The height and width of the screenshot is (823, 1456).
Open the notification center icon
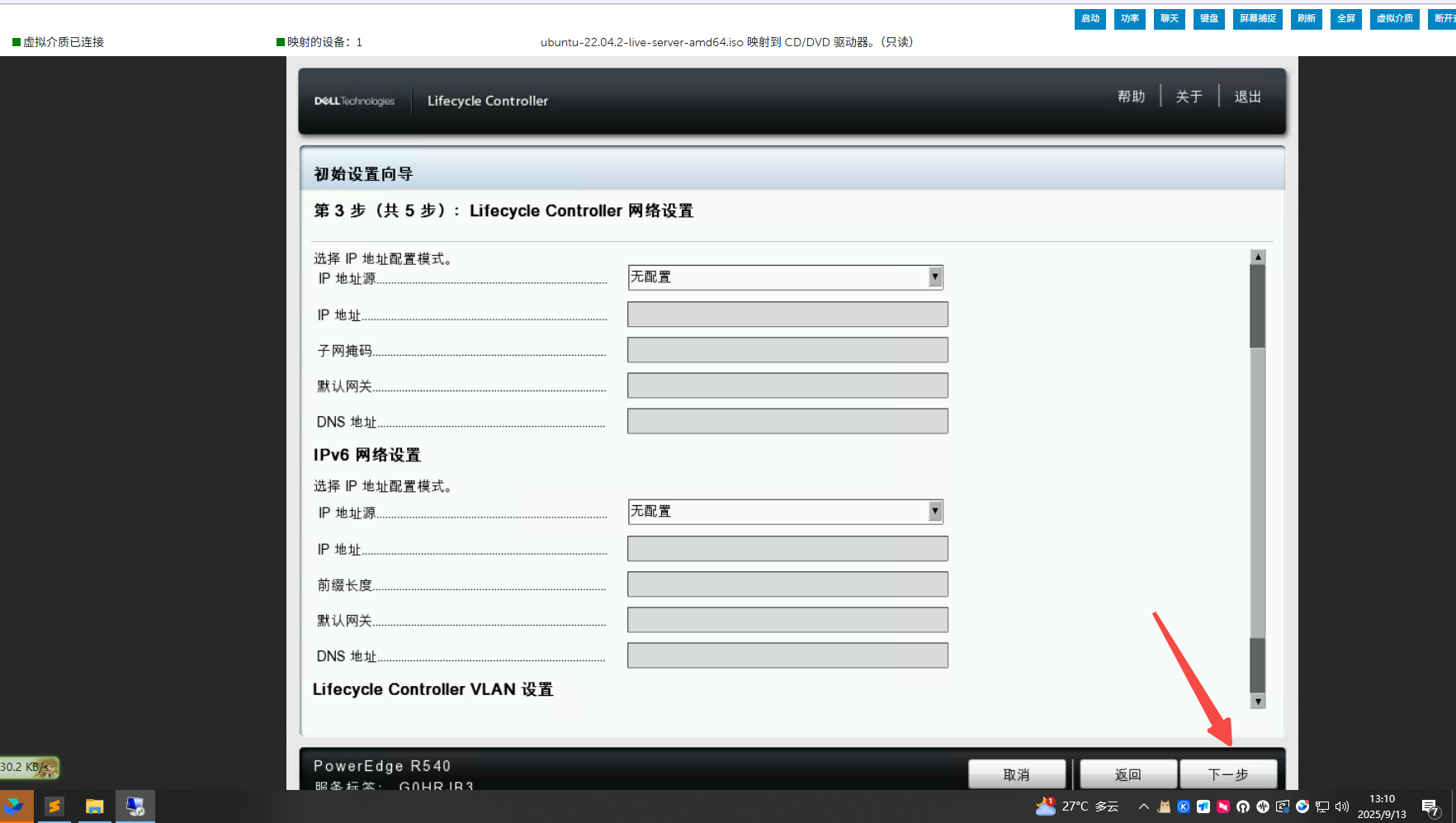coord(1430,806)
